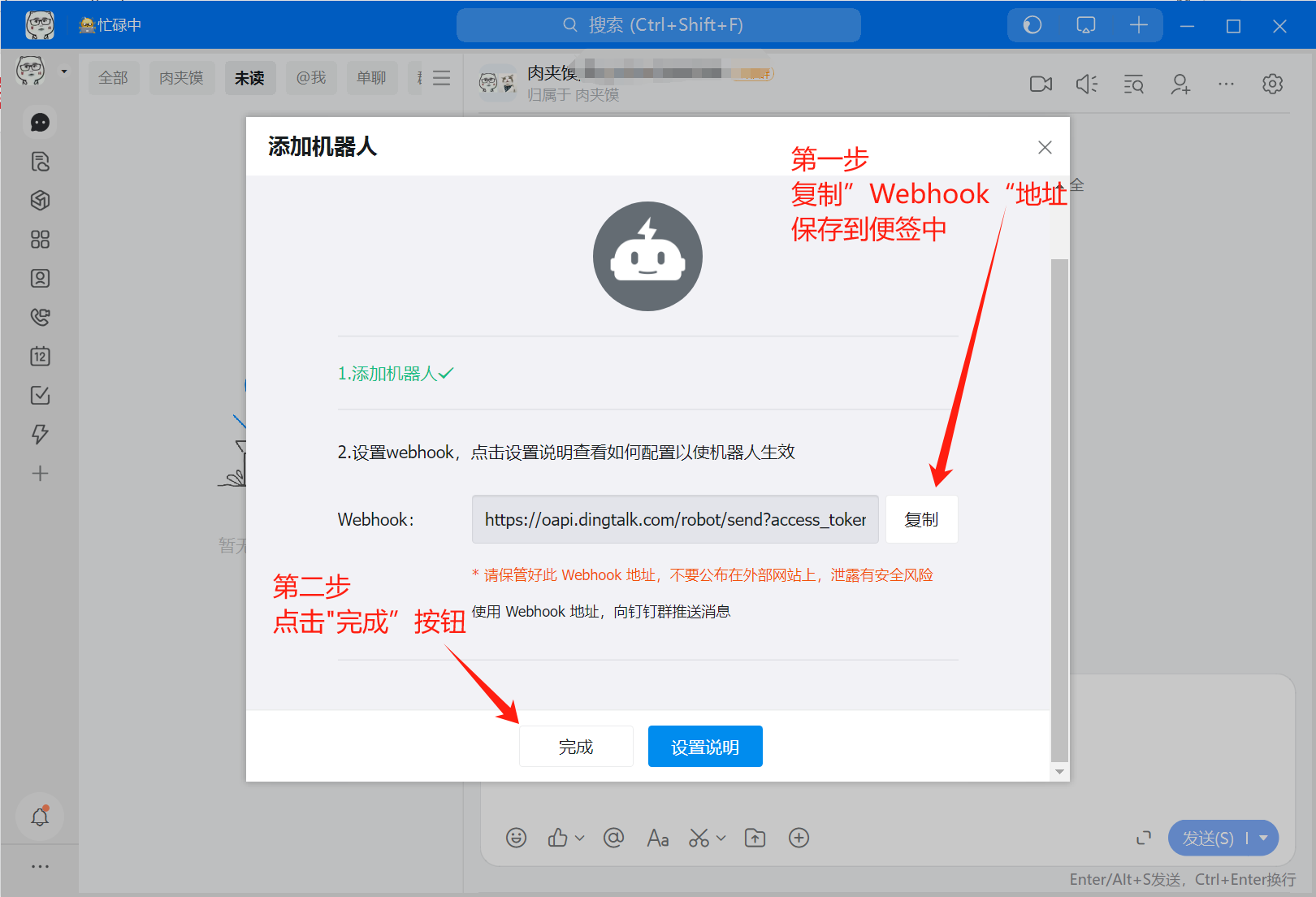The width and height of the screenshot is (1316, 897).
Task: Open the four-square apps grid icon
Action: [40, 240]
